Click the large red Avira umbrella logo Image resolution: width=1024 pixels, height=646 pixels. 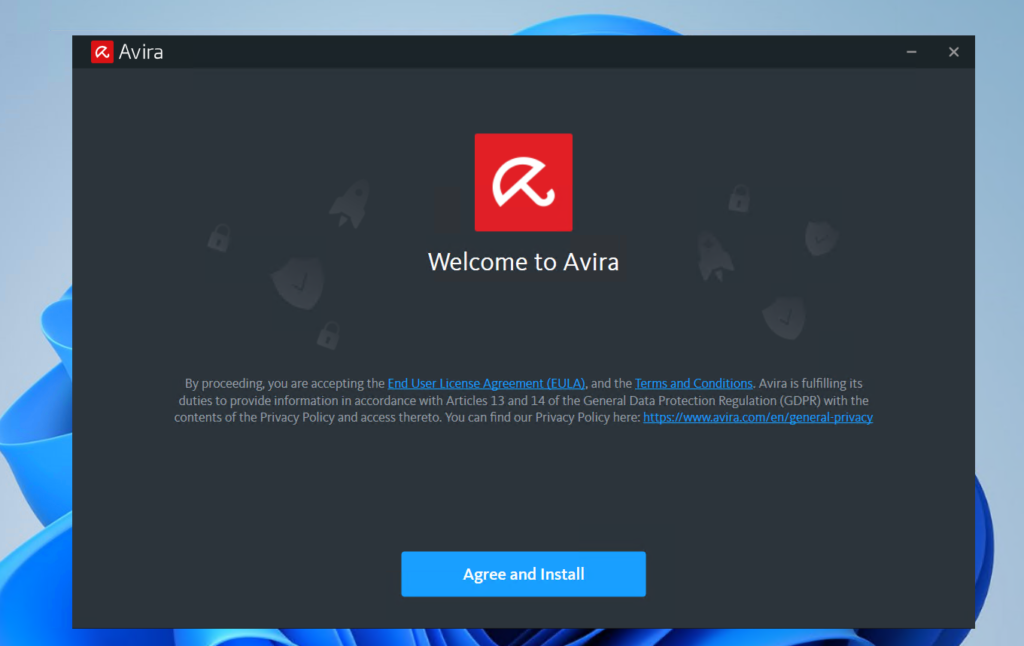click(523, 182)
